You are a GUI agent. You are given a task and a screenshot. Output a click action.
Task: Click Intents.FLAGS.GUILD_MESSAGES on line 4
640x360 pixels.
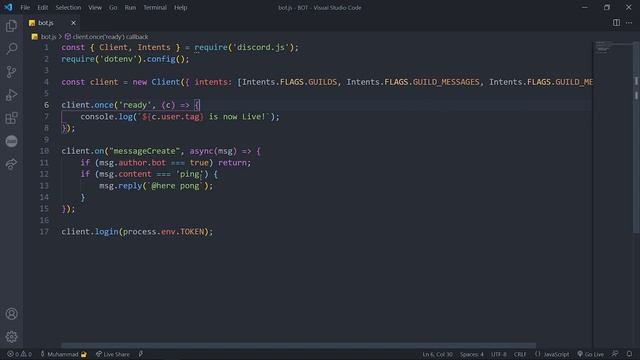[413, 82]
